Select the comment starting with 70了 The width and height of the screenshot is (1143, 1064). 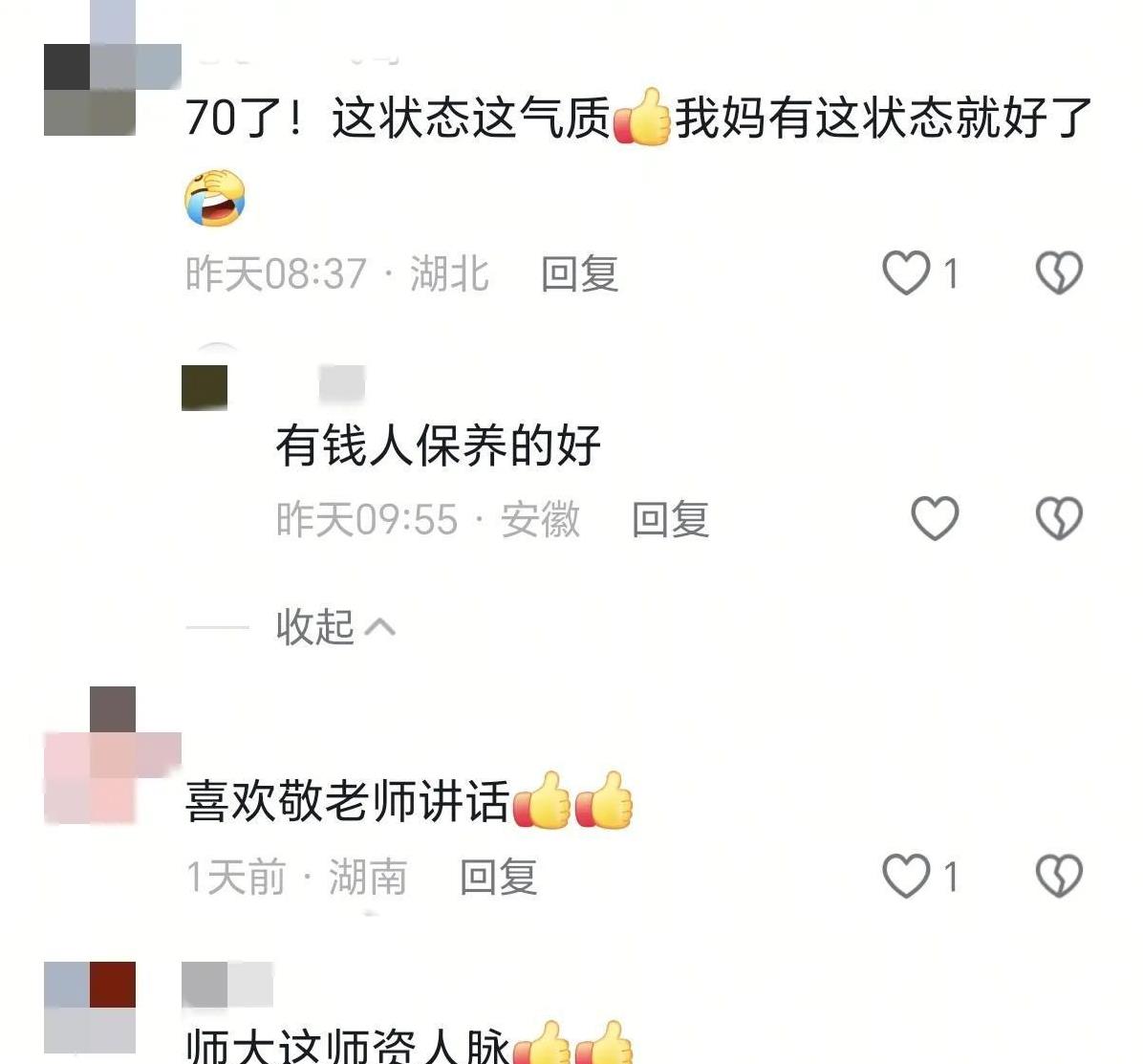[x=638, y=157]
